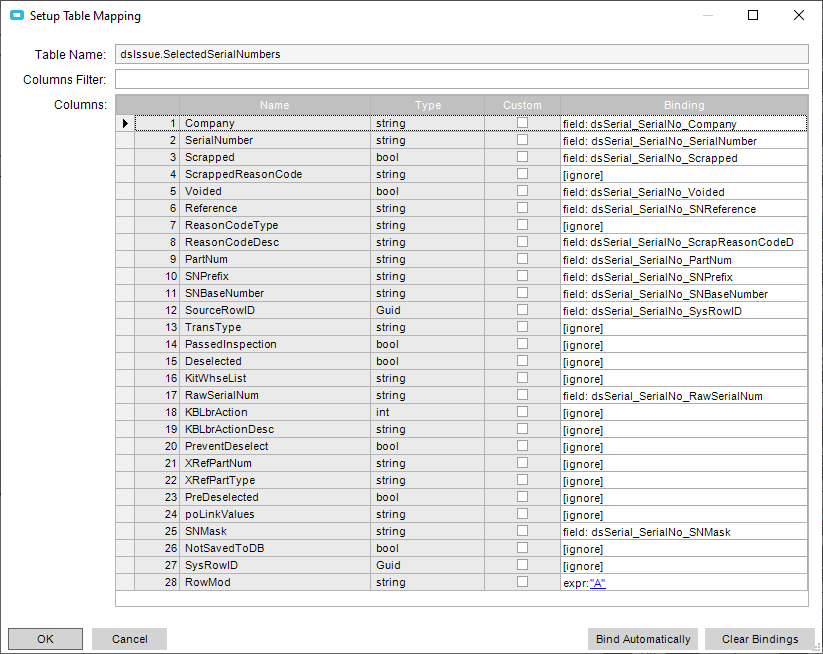Screen dimensions: 823x654
Task: Open the "A" expression link for RowMod
Action: (598, 583)
